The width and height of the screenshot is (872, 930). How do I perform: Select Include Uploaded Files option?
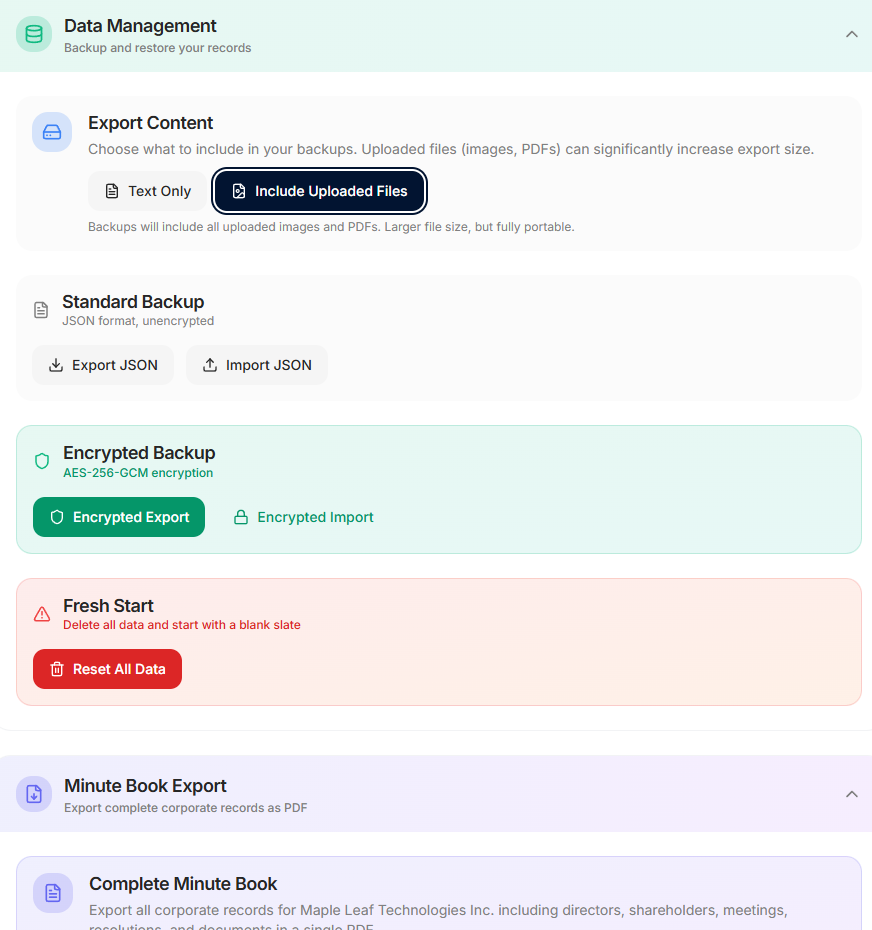click(x=319, y=191)
